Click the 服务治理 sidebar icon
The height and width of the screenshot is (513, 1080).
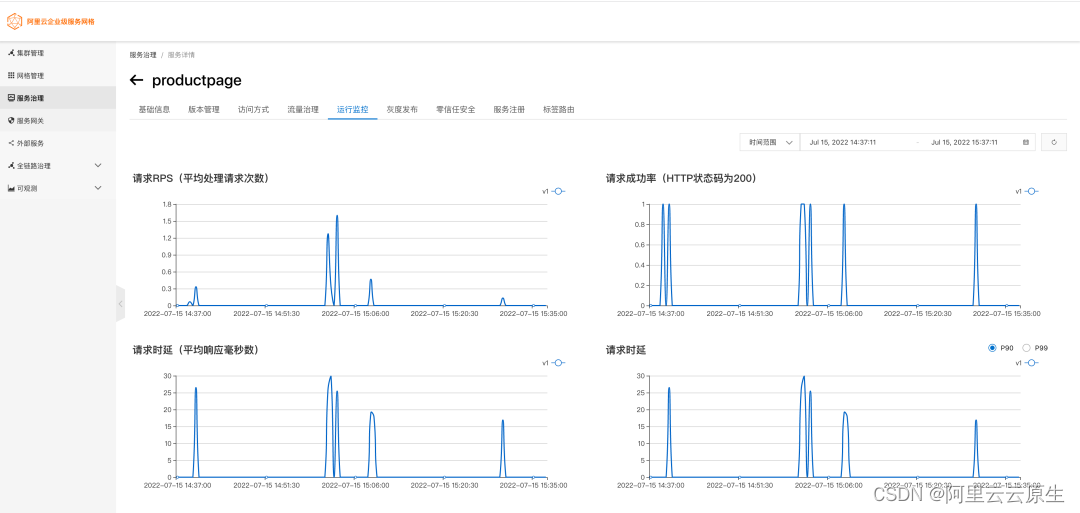click(x=11, y=98)
